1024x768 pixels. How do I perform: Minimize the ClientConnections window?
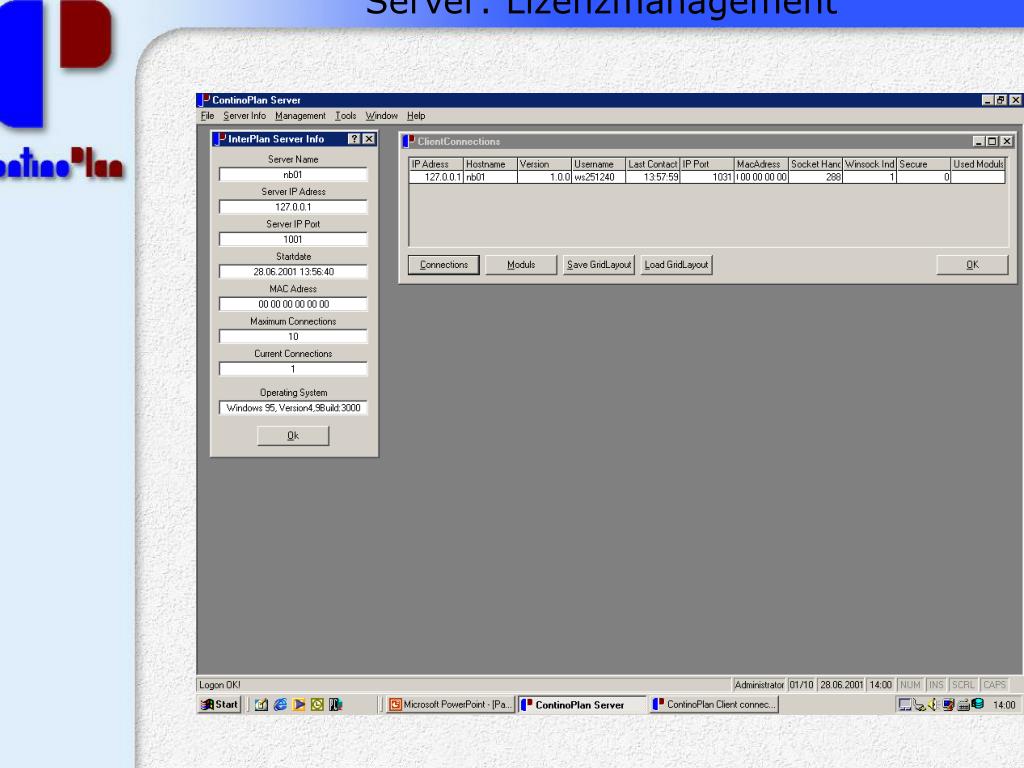coord(978,141)
